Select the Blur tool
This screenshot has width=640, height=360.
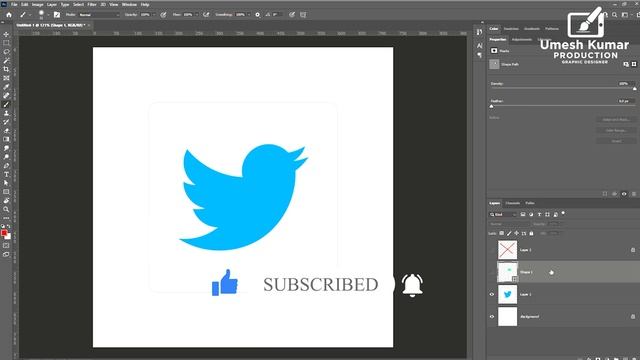(x=6, y=148)
